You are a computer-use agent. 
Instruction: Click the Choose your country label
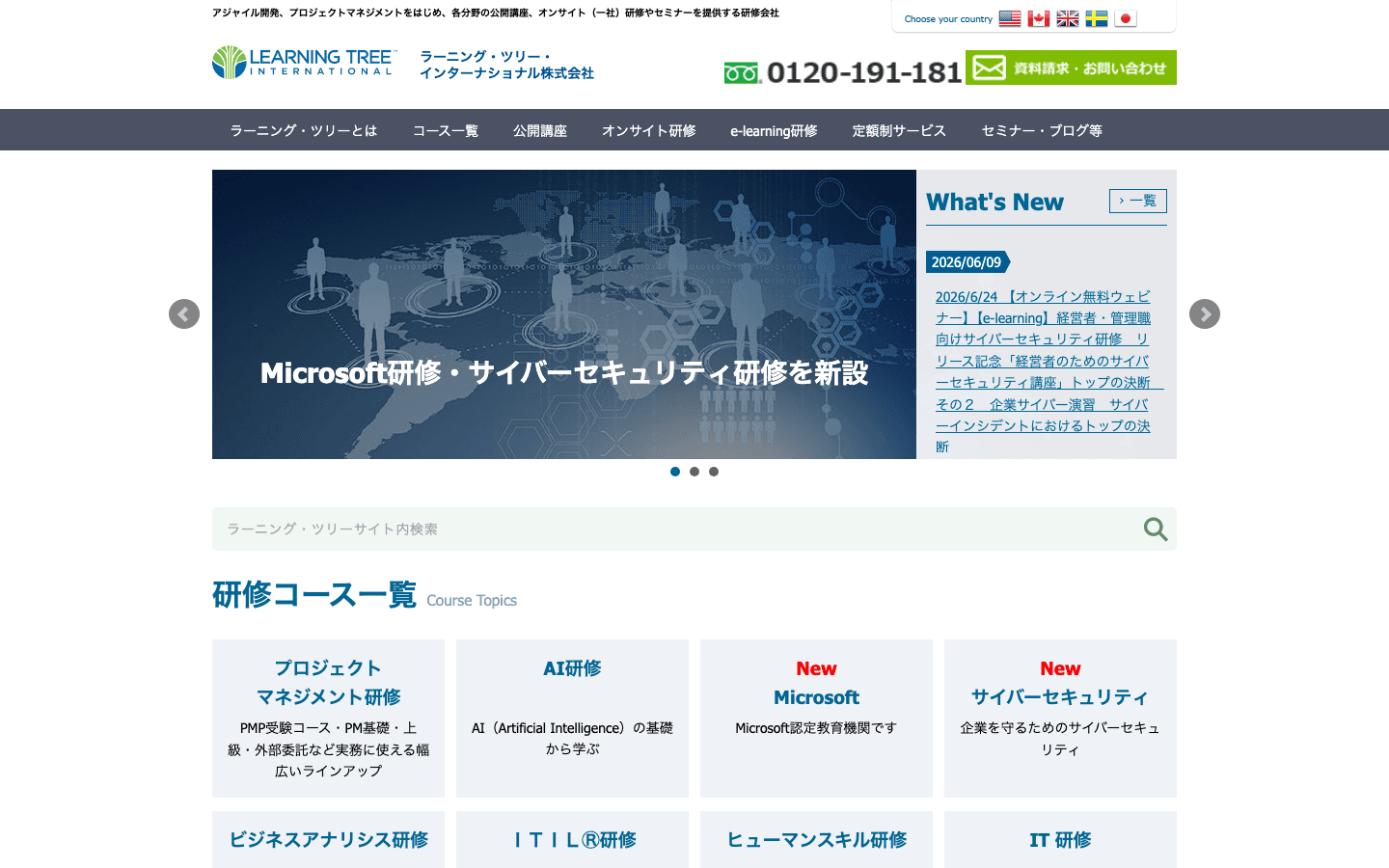[x=948, y=19]
